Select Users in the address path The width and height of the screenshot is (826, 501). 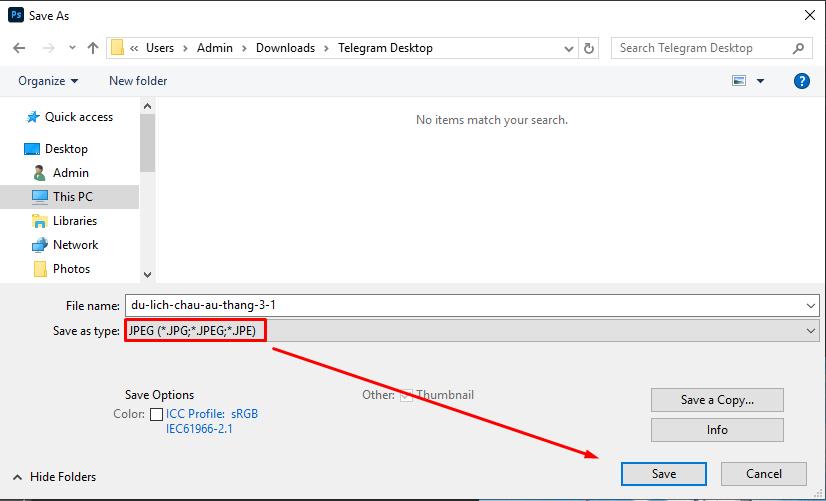point(160,48)
